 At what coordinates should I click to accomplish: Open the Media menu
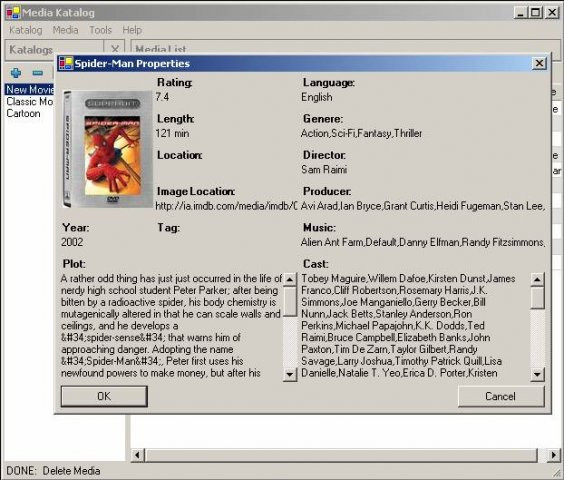65,30
